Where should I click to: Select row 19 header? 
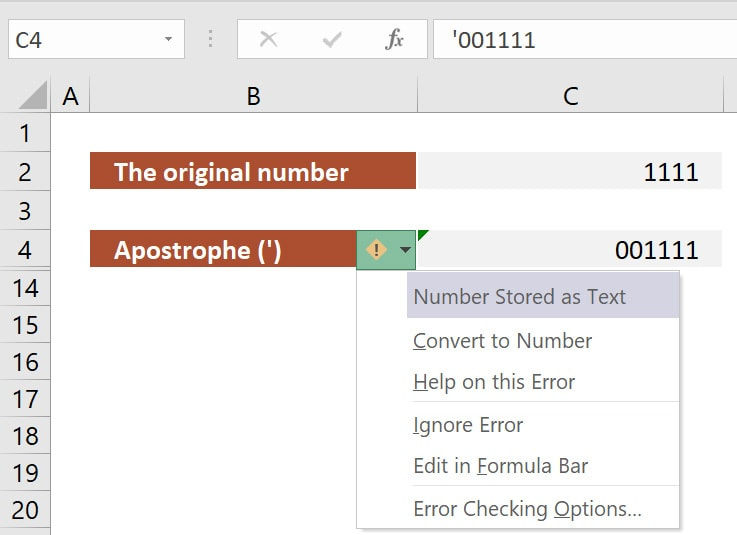coord(25,473)
